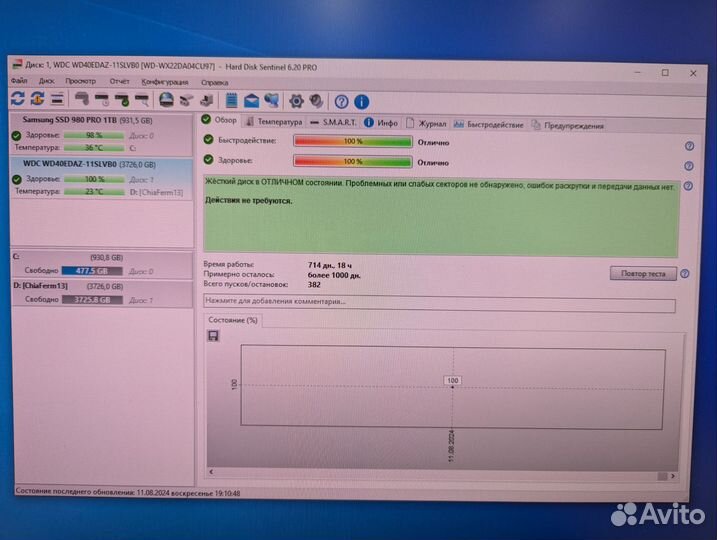Click the Действия не требуются text
717x540 pixels.
tap(248, 200)
